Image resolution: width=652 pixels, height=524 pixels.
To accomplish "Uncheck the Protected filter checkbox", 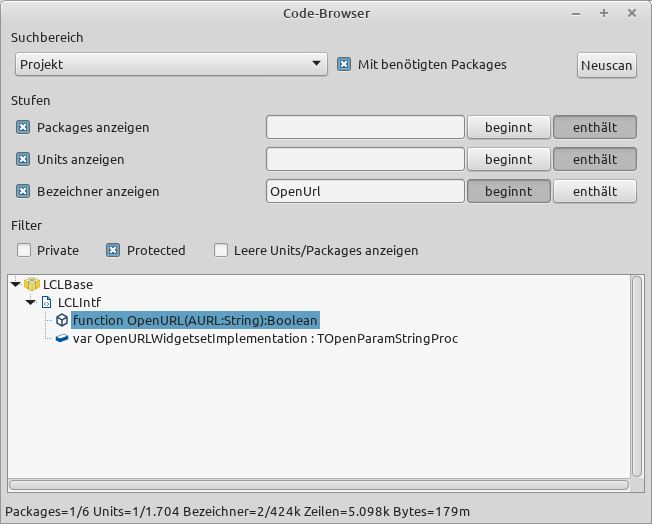I will (x=113, y=251).
